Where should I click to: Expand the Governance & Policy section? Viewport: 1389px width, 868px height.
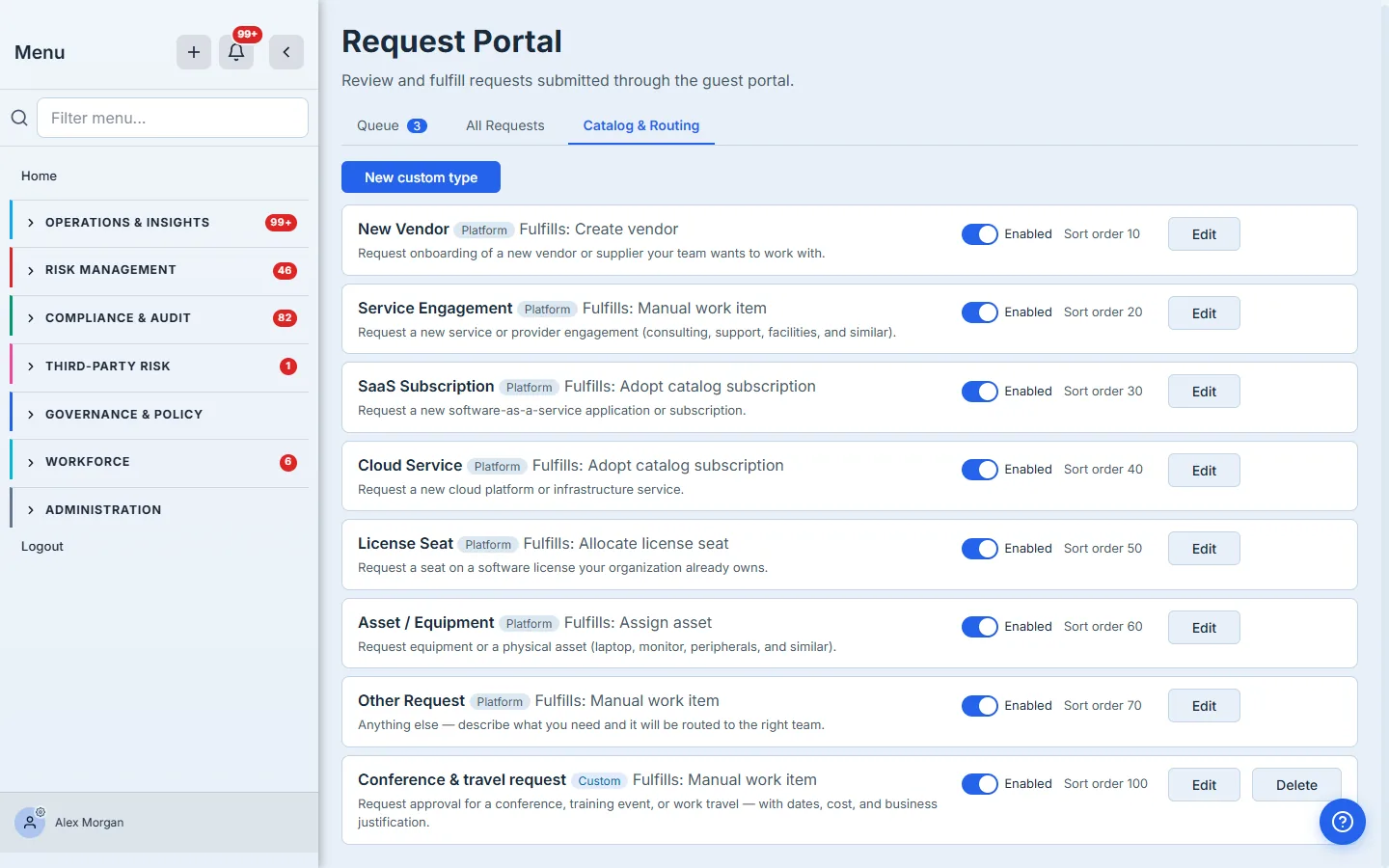point(160,415)
